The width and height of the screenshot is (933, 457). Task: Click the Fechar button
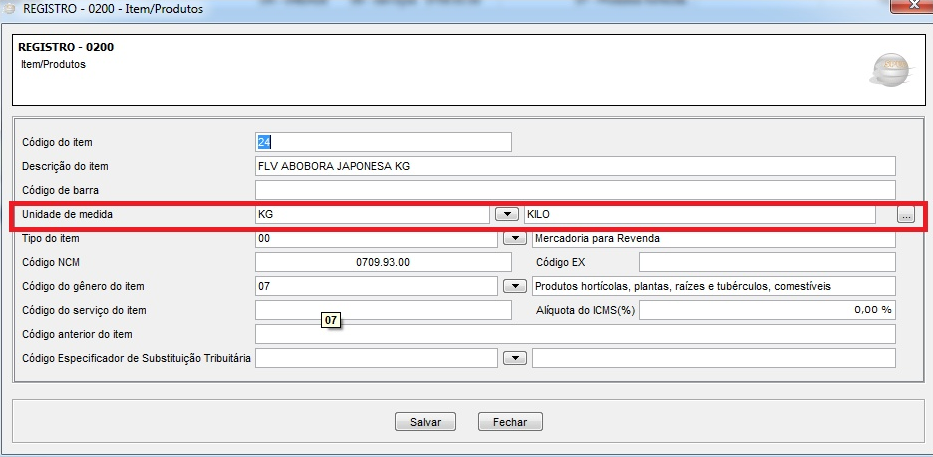(x=510, y=422)
